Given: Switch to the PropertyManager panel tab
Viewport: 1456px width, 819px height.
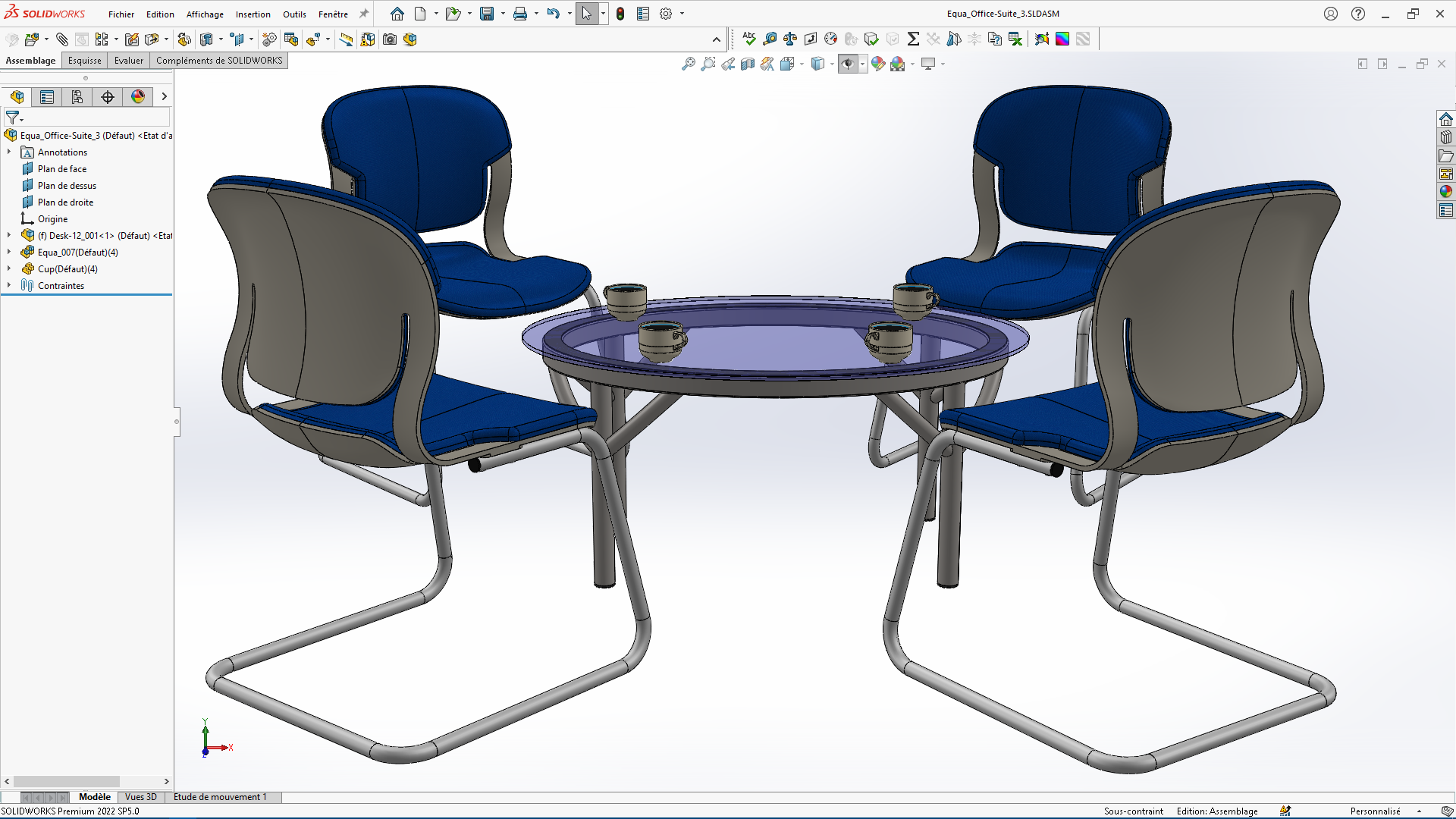Looking at the screenshot, I should point(47,96).
